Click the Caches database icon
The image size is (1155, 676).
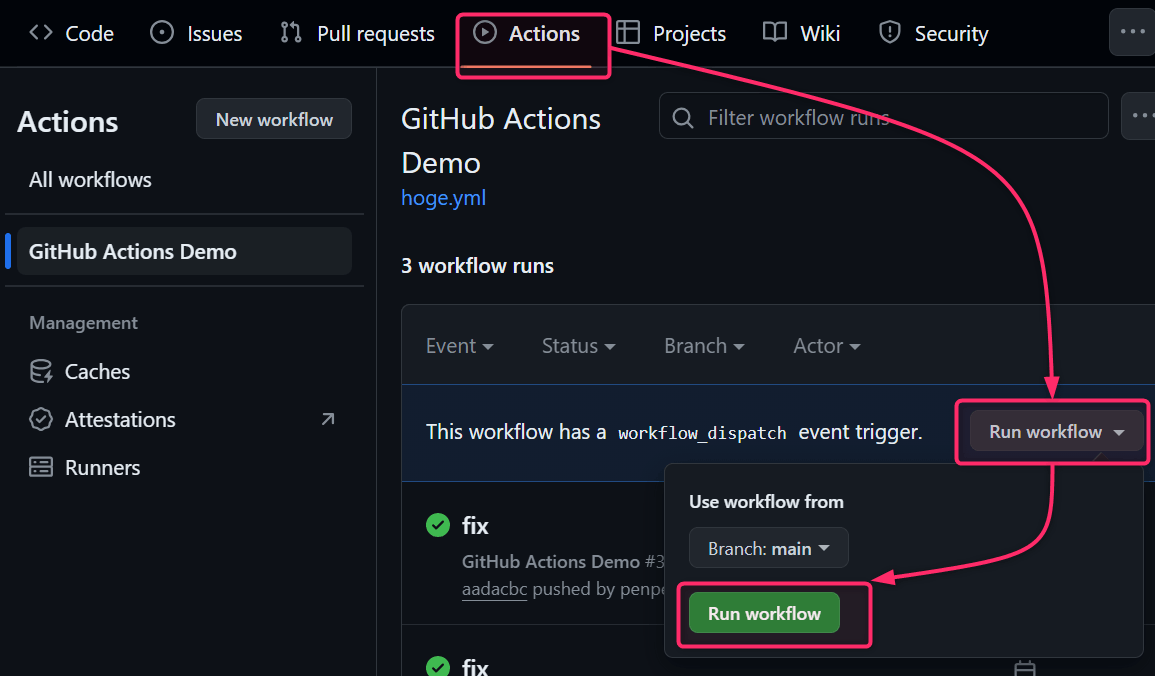tap(41, 372)
